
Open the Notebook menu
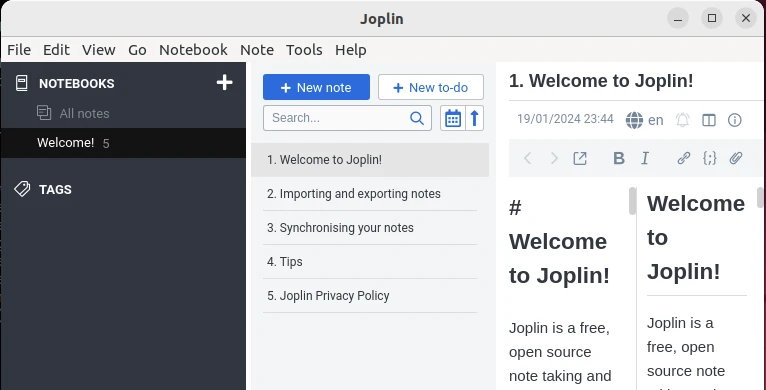[x=193, y=50]
